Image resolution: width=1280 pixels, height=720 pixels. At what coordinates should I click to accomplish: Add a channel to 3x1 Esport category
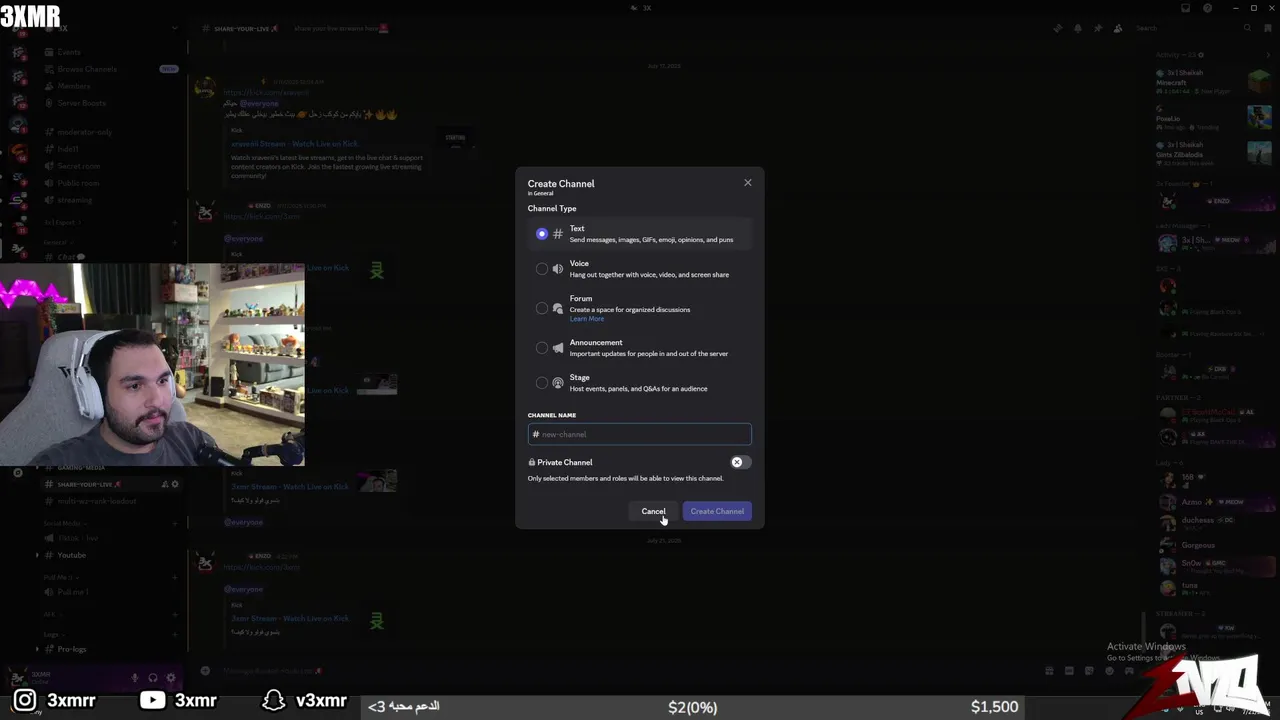coord(175,223)
